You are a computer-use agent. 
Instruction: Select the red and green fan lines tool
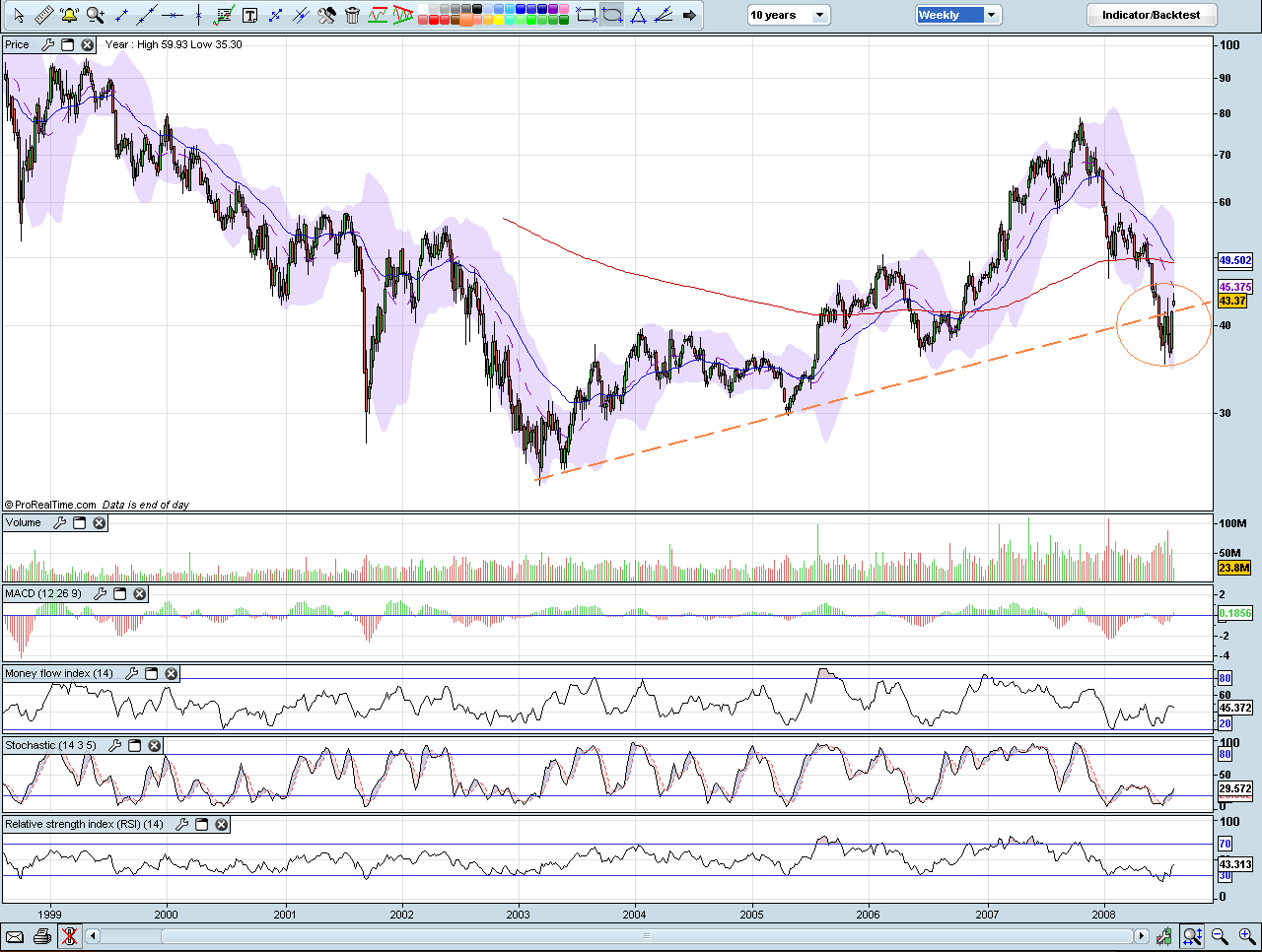point(403,15)
